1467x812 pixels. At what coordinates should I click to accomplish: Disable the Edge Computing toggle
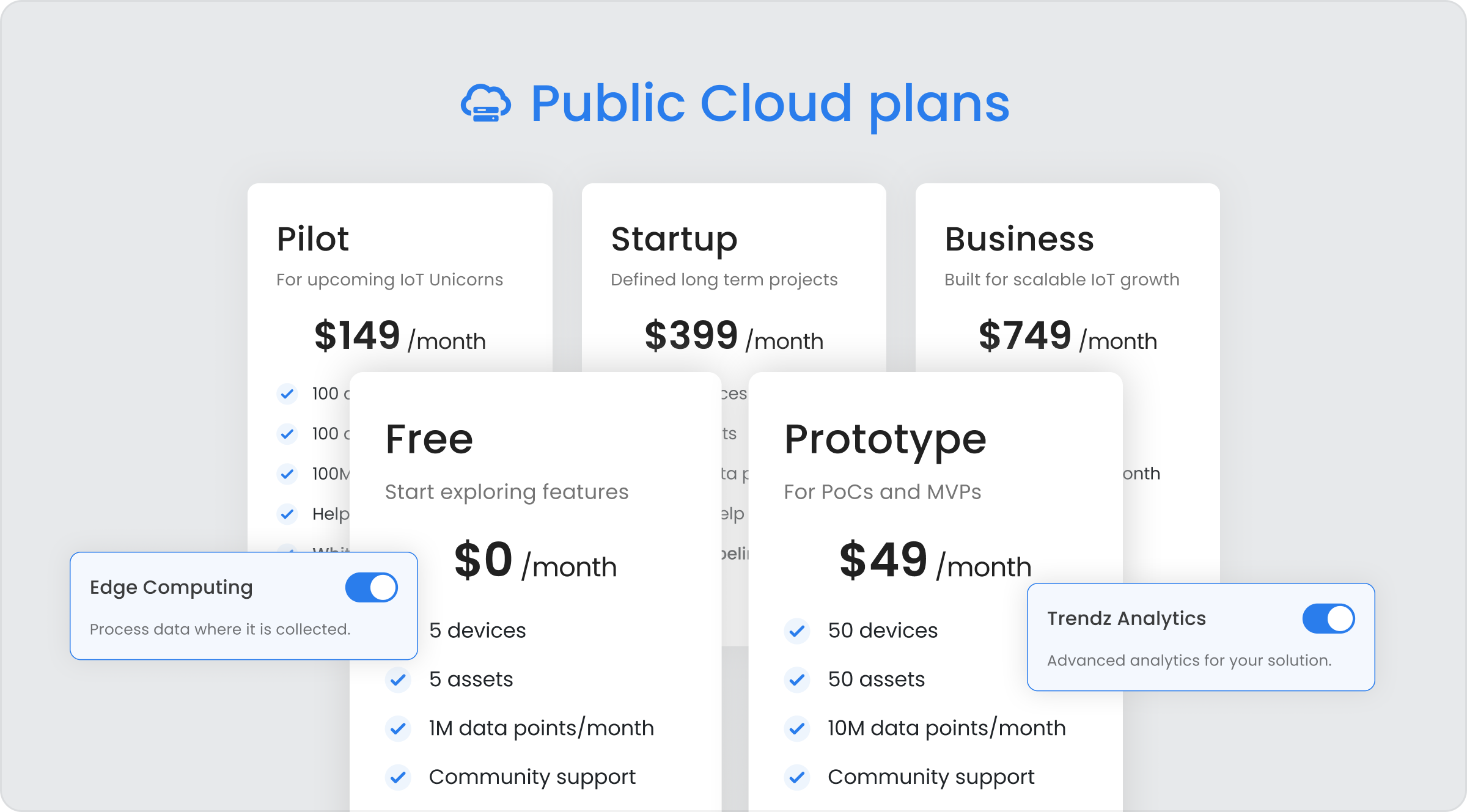tap(372, 587)
